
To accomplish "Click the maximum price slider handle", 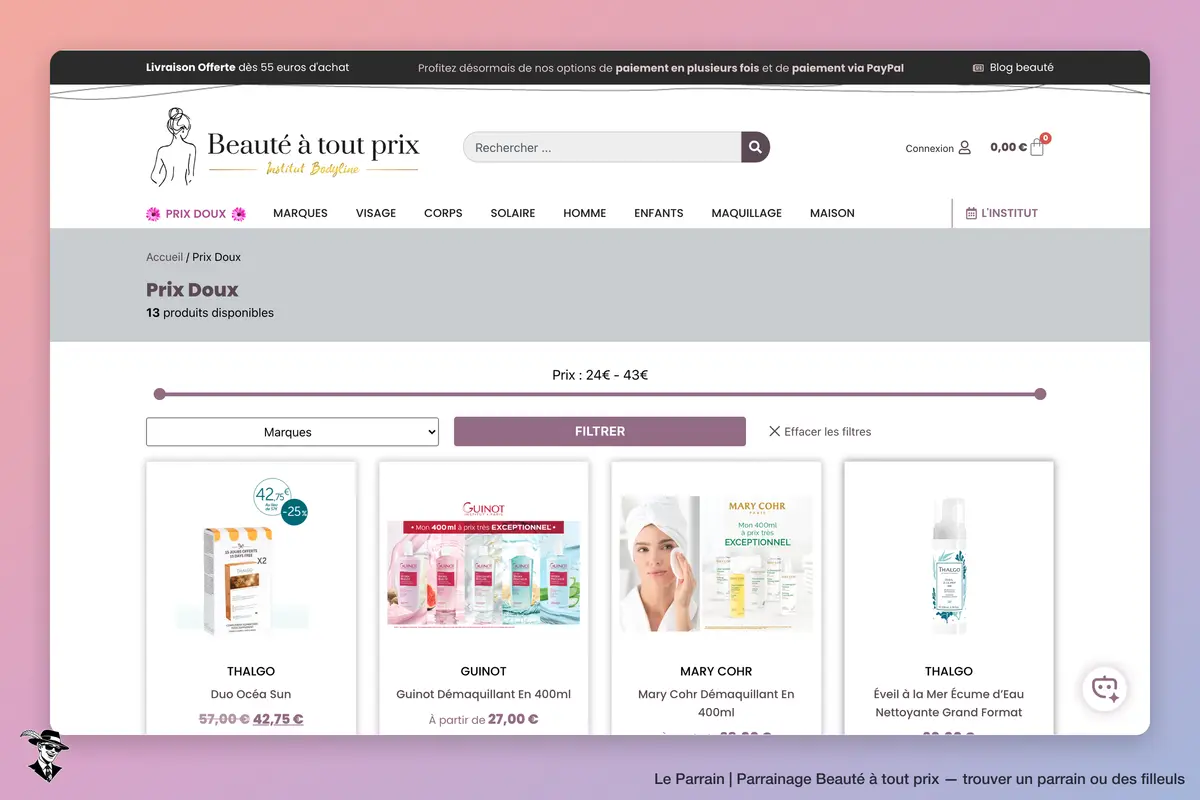I will pyautogui.click(x=1040, y=394).
